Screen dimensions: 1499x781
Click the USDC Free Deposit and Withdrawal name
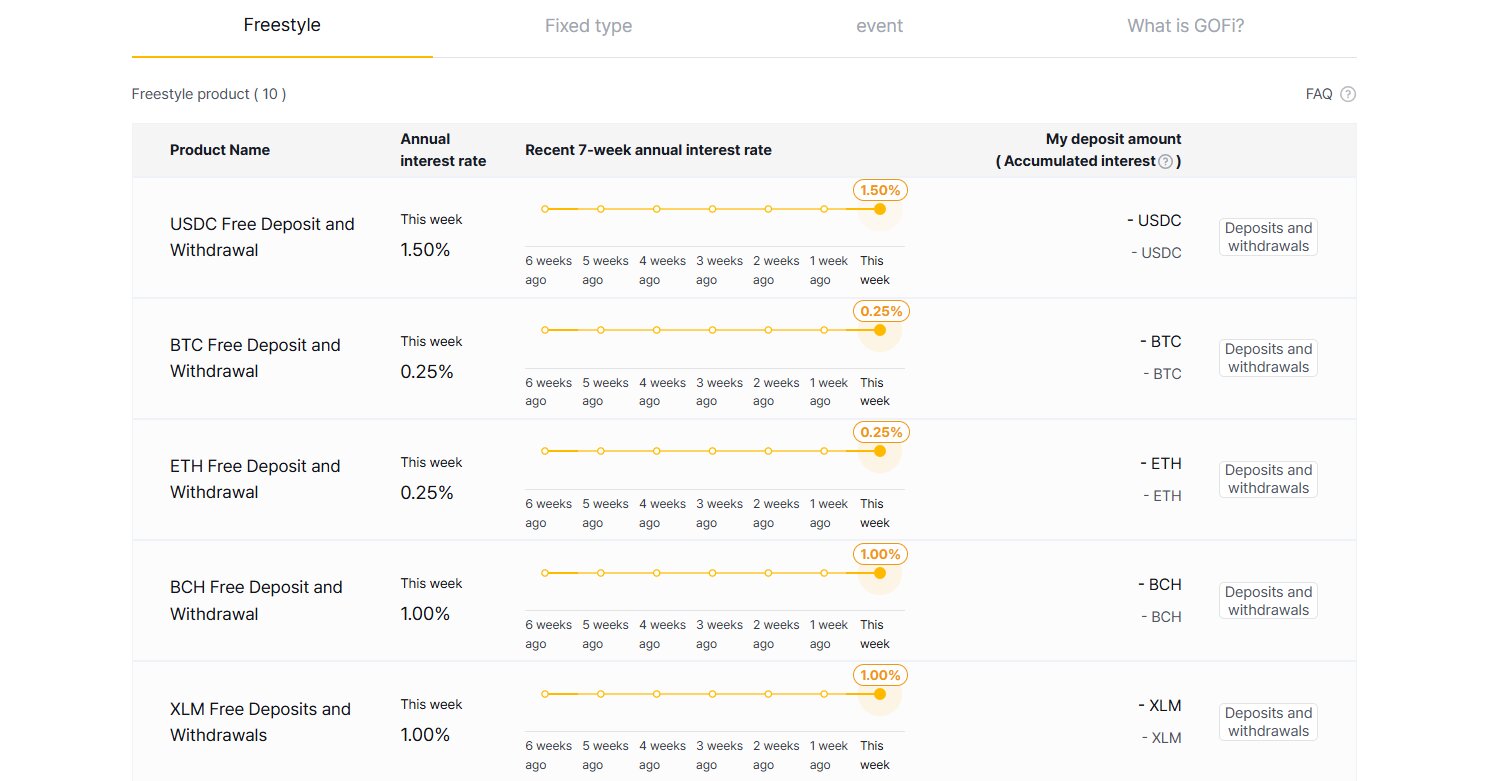(262, 237)
